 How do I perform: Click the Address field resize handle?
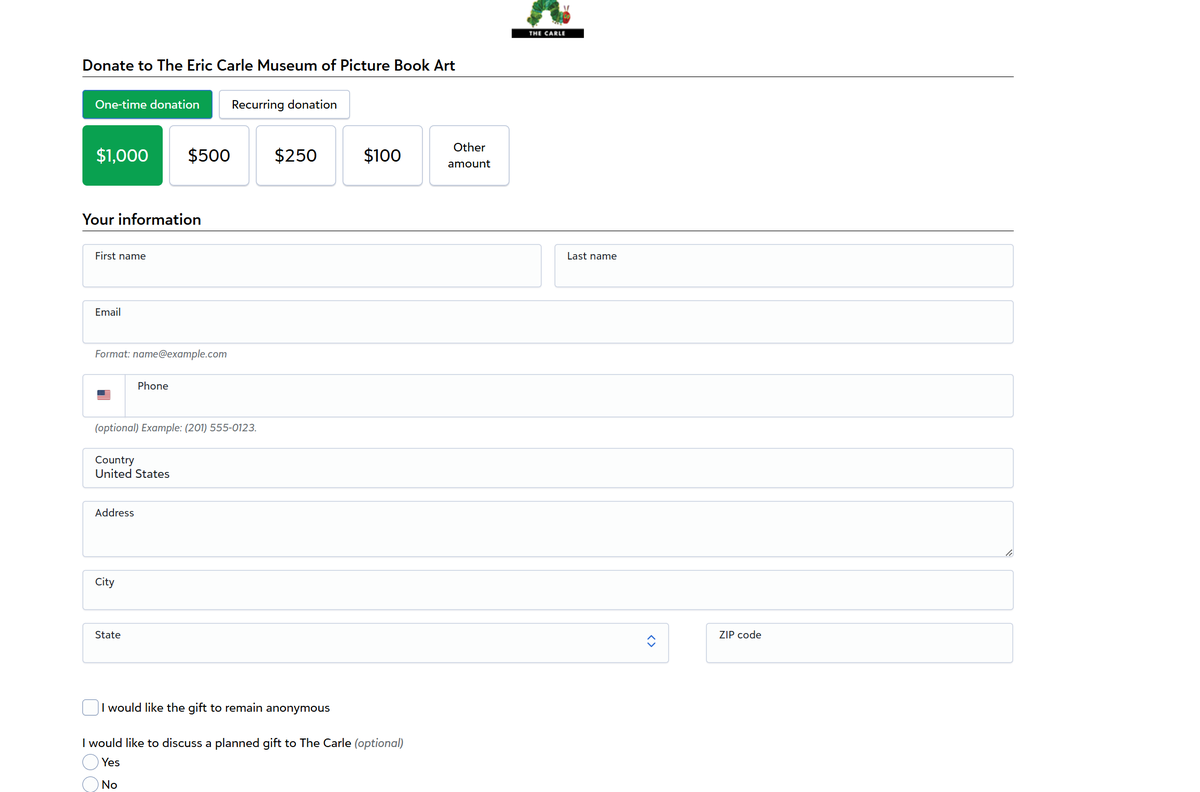(x=1008, y=551)
